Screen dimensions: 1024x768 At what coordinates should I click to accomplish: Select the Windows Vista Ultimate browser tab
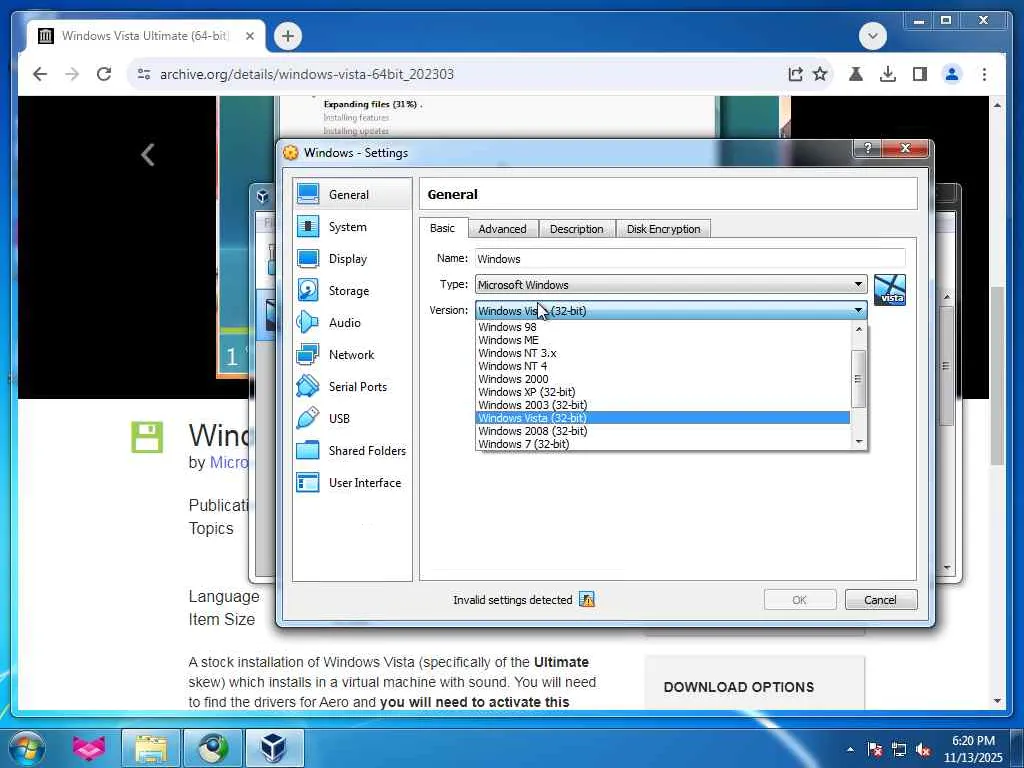[x=145, y=36]
